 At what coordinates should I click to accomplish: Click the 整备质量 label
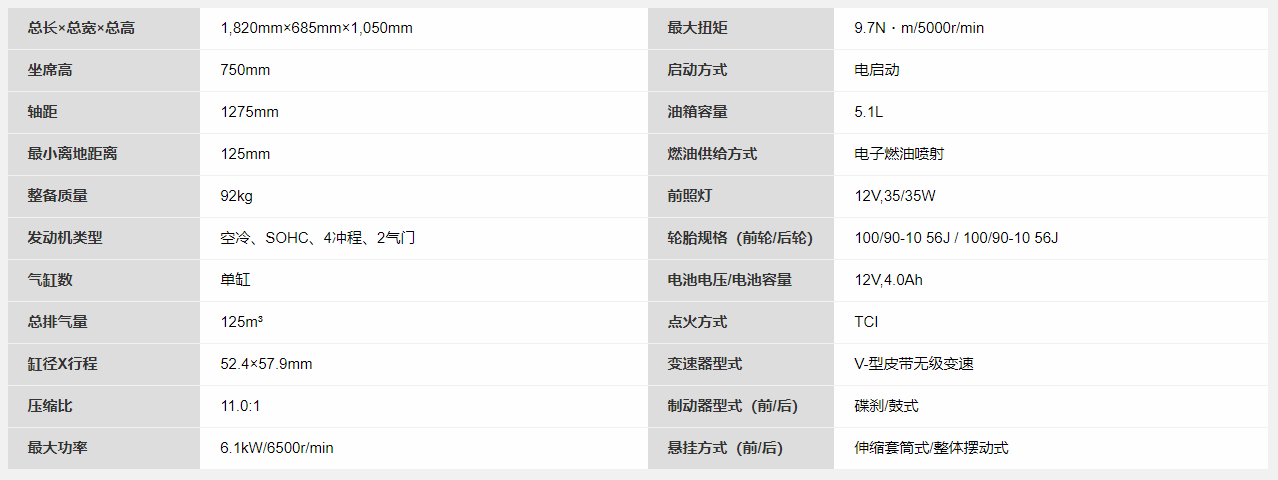(58, 196)
